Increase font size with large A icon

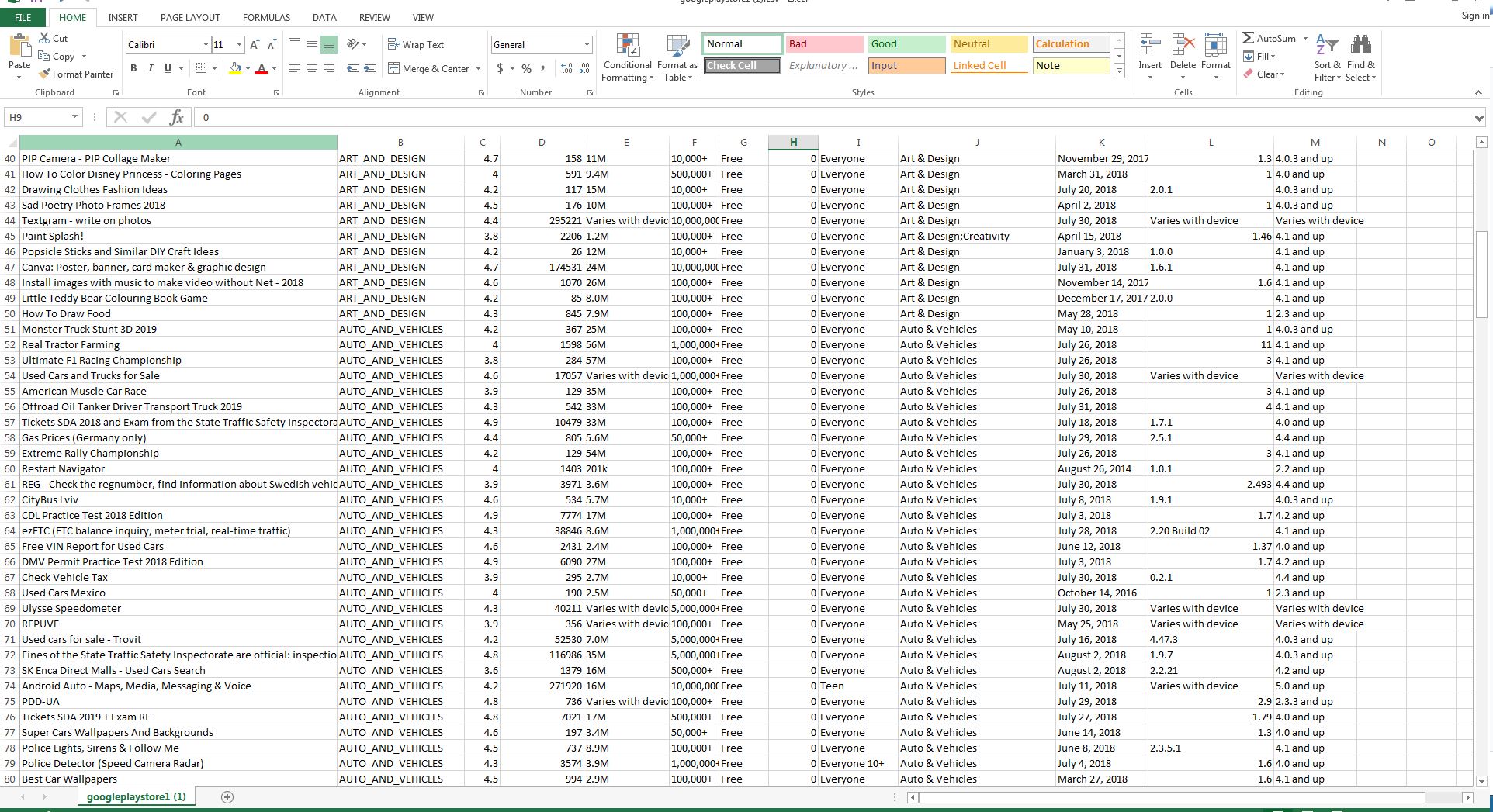(255, 45)
